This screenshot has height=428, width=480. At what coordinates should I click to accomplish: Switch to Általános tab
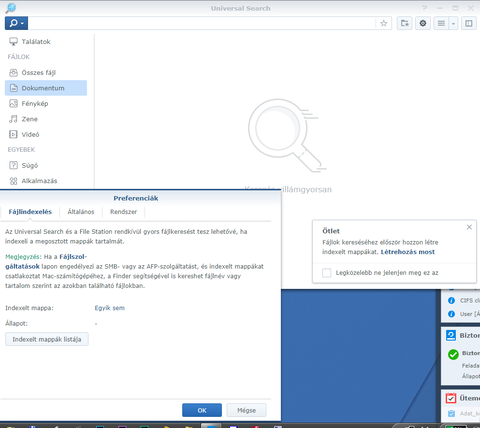click(x=81, y=212)
